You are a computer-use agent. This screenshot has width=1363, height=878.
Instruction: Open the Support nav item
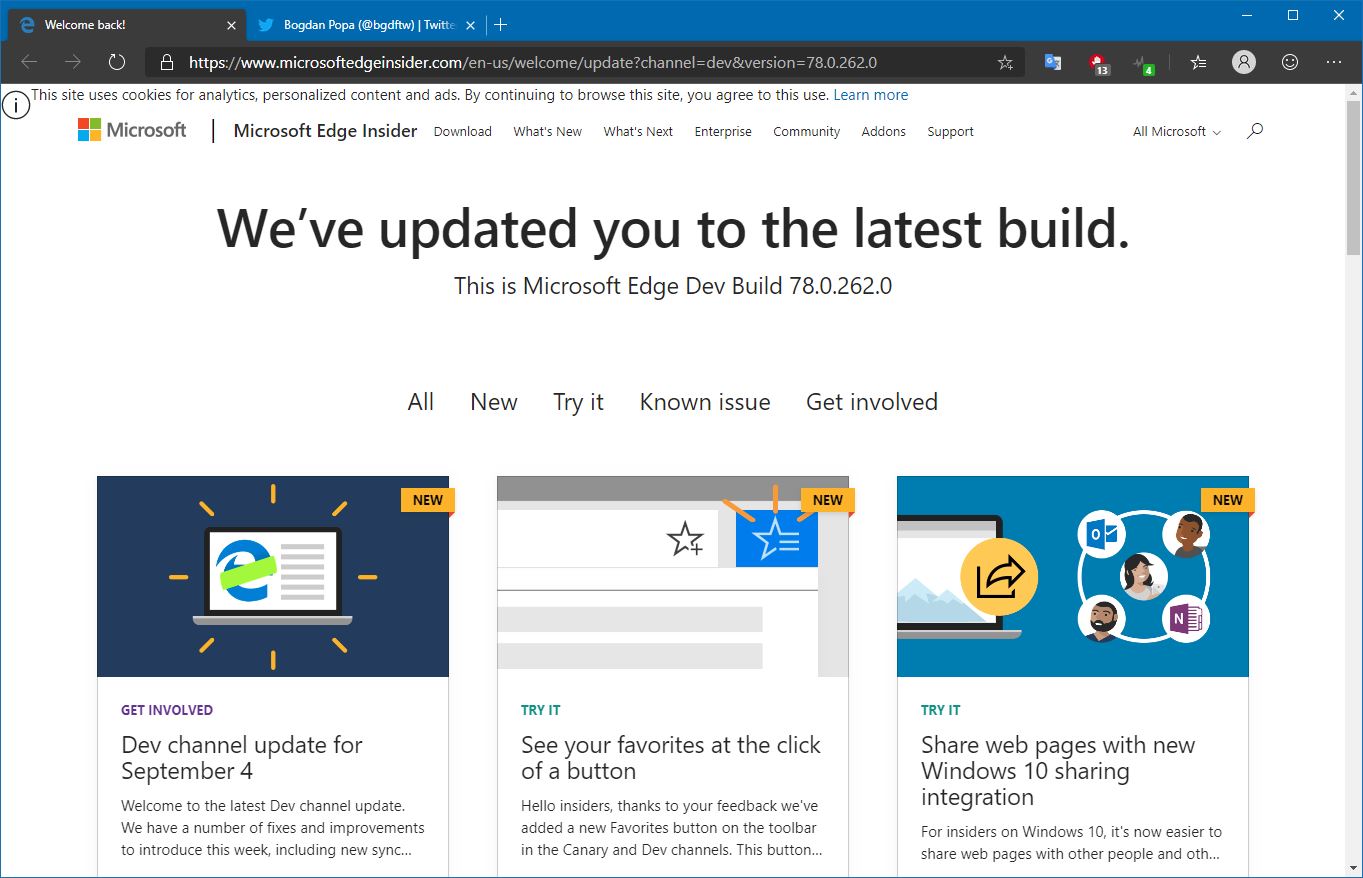[950, 131]
